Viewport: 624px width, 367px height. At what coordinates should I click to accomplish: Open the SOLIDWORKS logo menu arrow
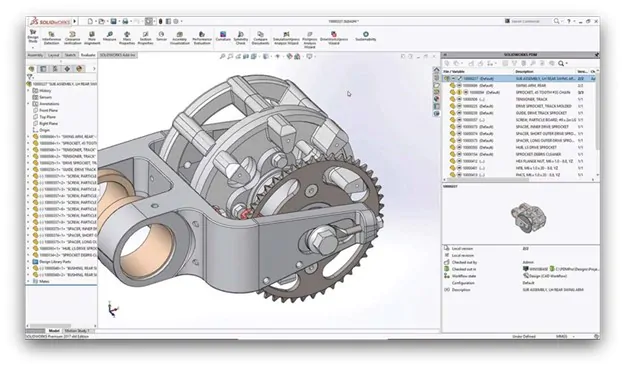point(74,21)
